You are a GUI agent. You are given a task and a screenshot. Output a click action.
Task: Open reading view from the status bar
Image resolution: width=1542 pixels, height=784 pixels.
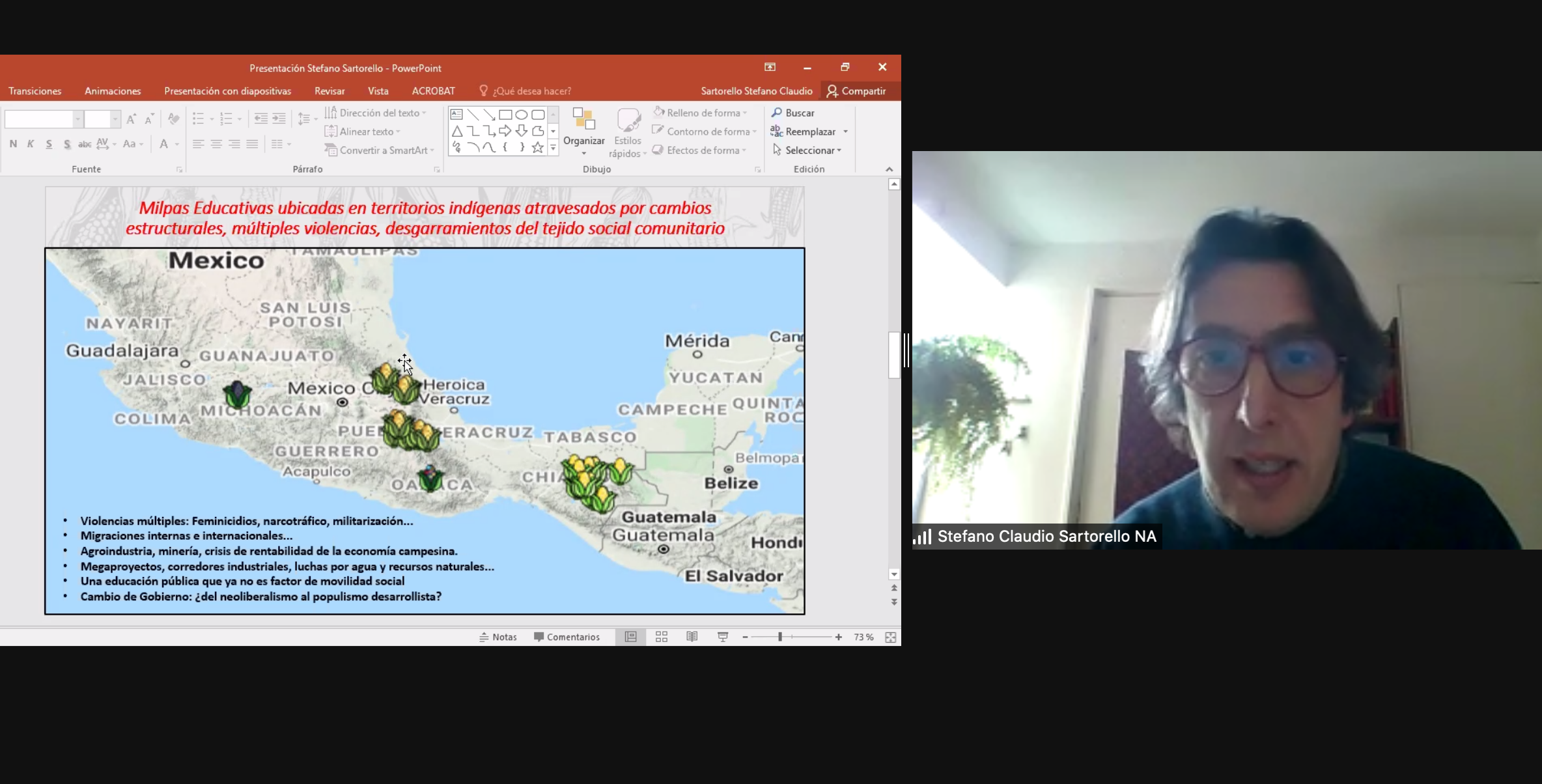click(x=692, y=637)
